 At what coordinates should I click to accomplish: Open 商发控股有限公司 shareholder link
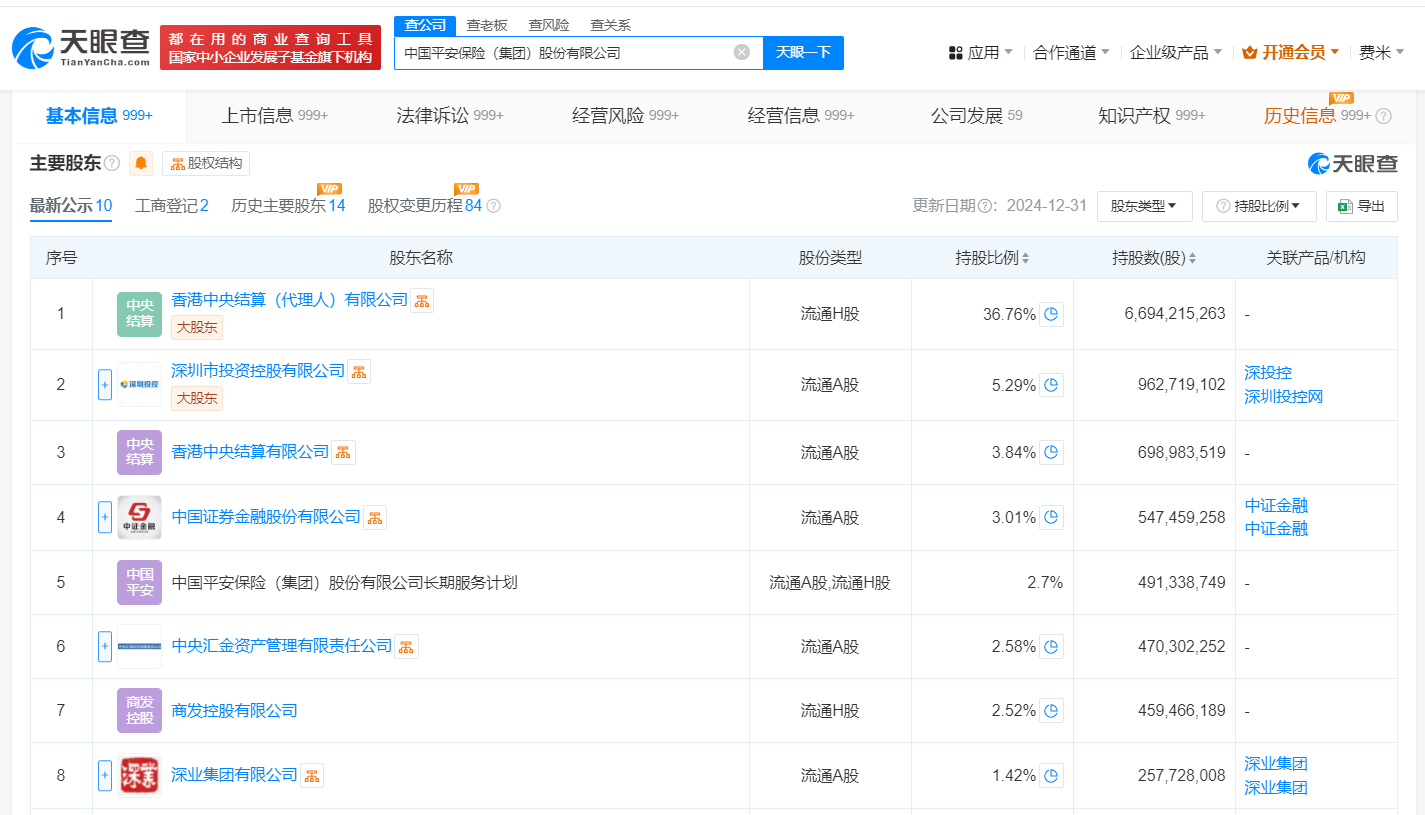click(x=235, y=711)
